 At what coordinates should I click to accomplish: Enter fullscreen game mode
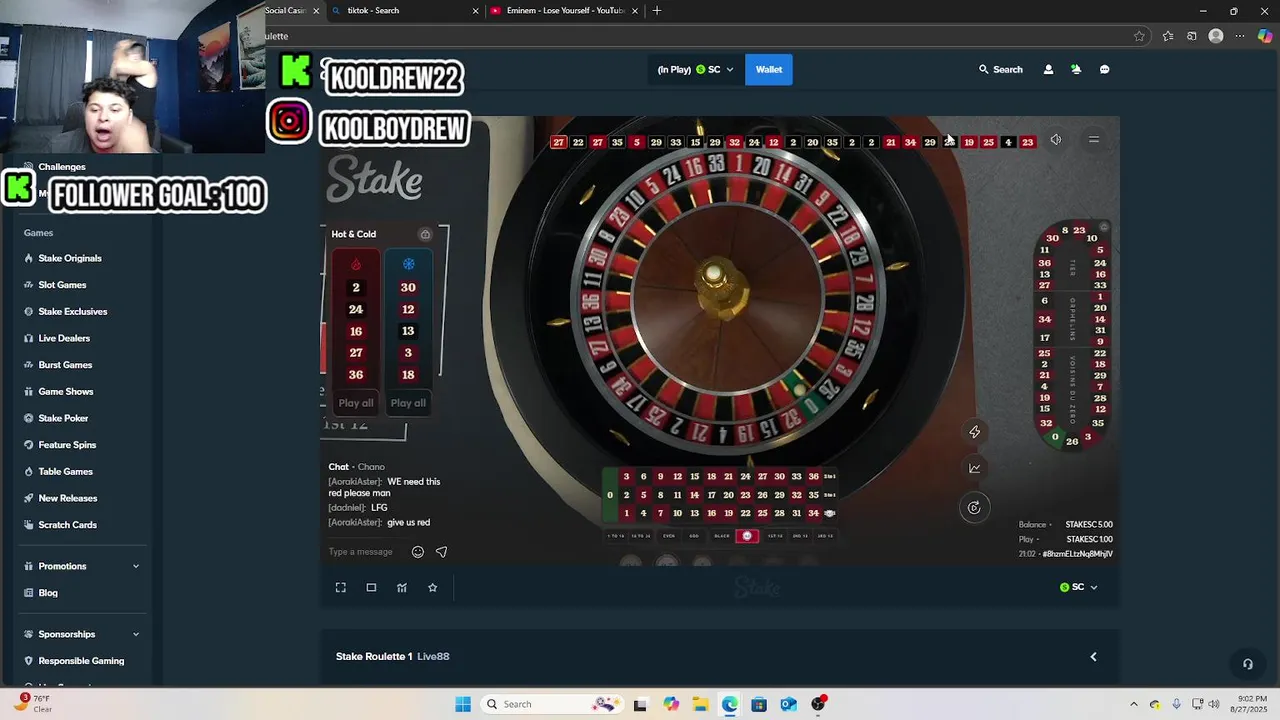(x=341, y=588)
